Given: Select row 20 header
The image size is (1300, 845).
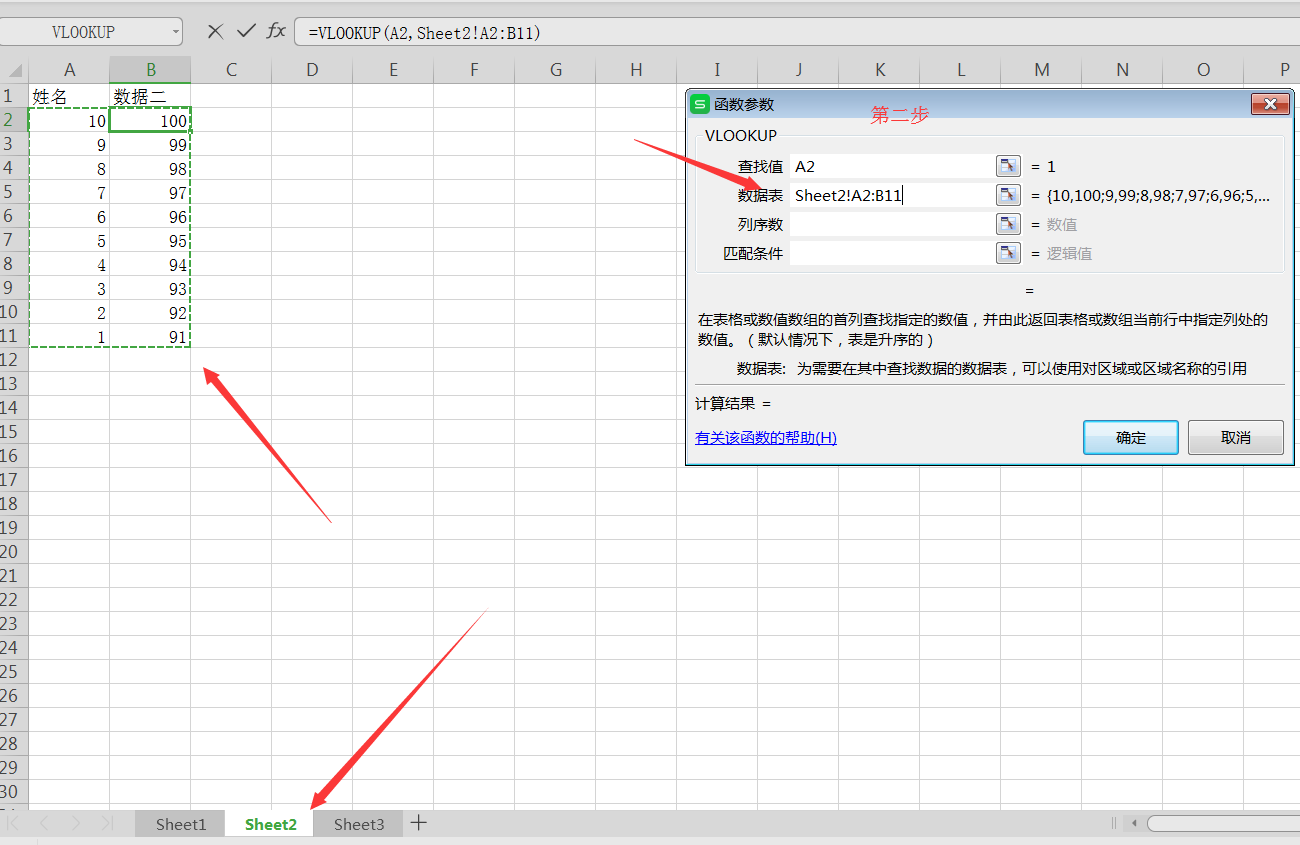Looking at the screenshot, I should pyautogui.click(x=14, y=552).
